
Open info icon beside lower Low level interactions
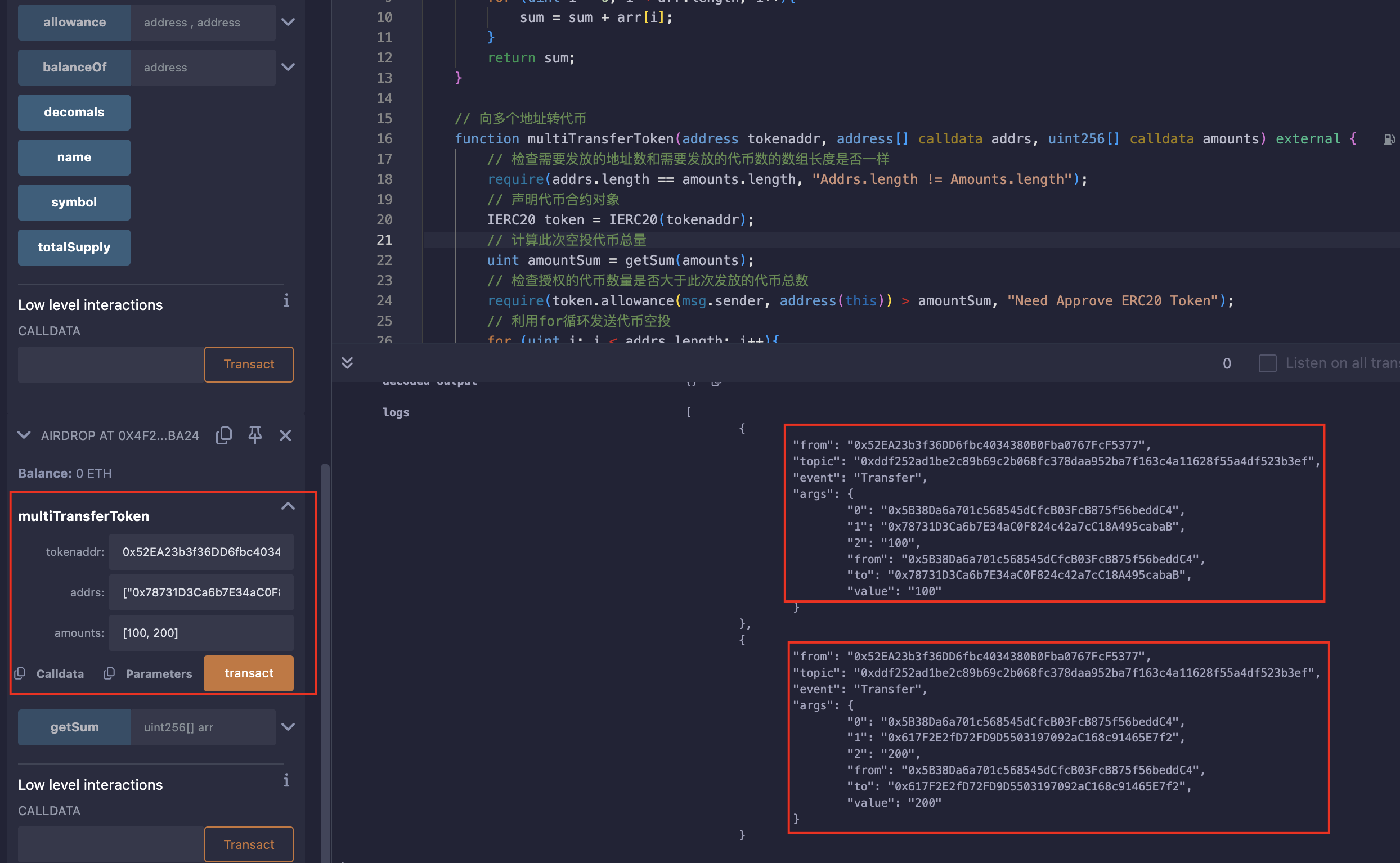click(x=286, y=781)
